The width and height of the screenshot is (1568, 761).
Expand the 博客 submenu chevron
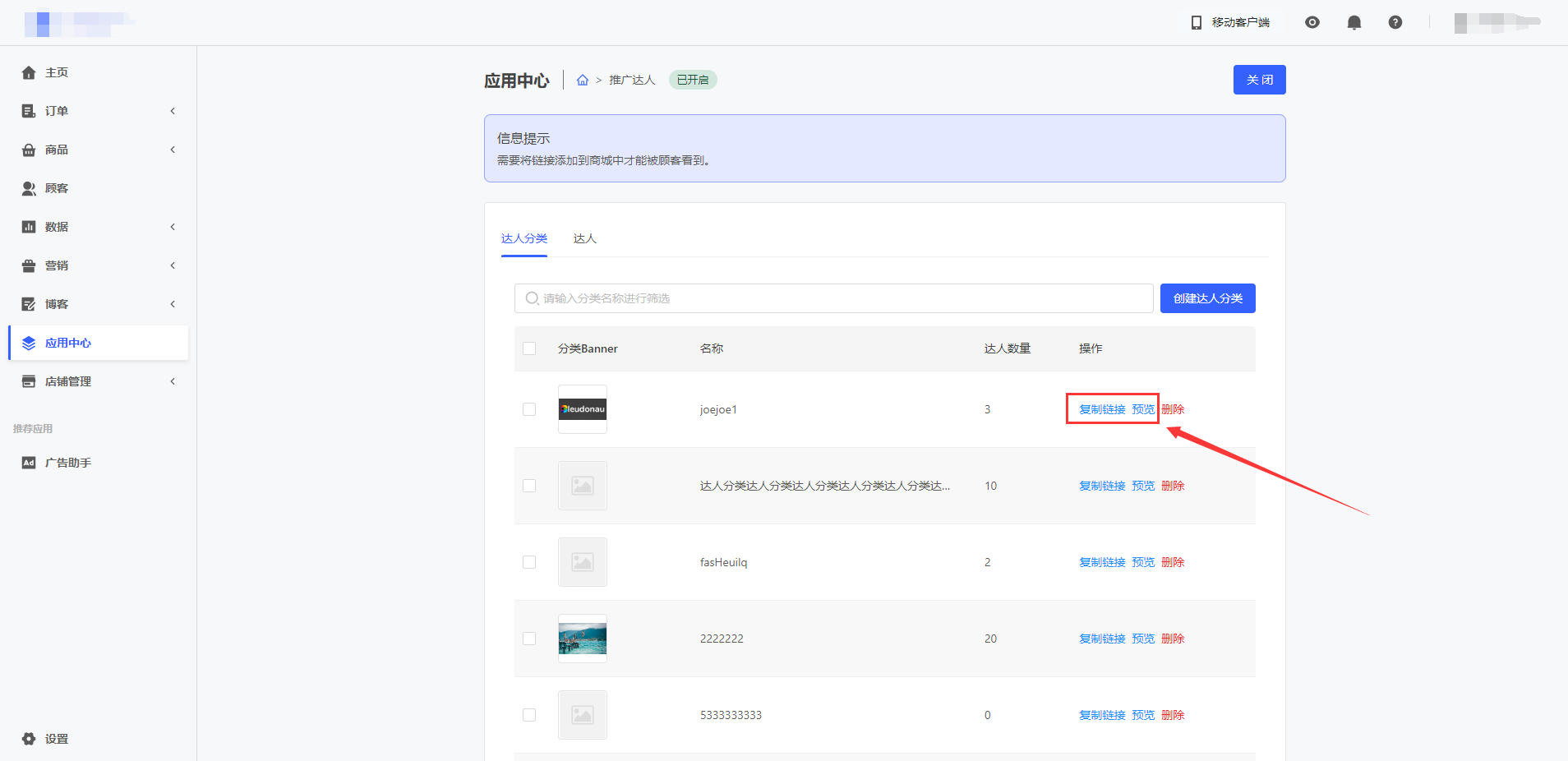(x=173, y=304)
